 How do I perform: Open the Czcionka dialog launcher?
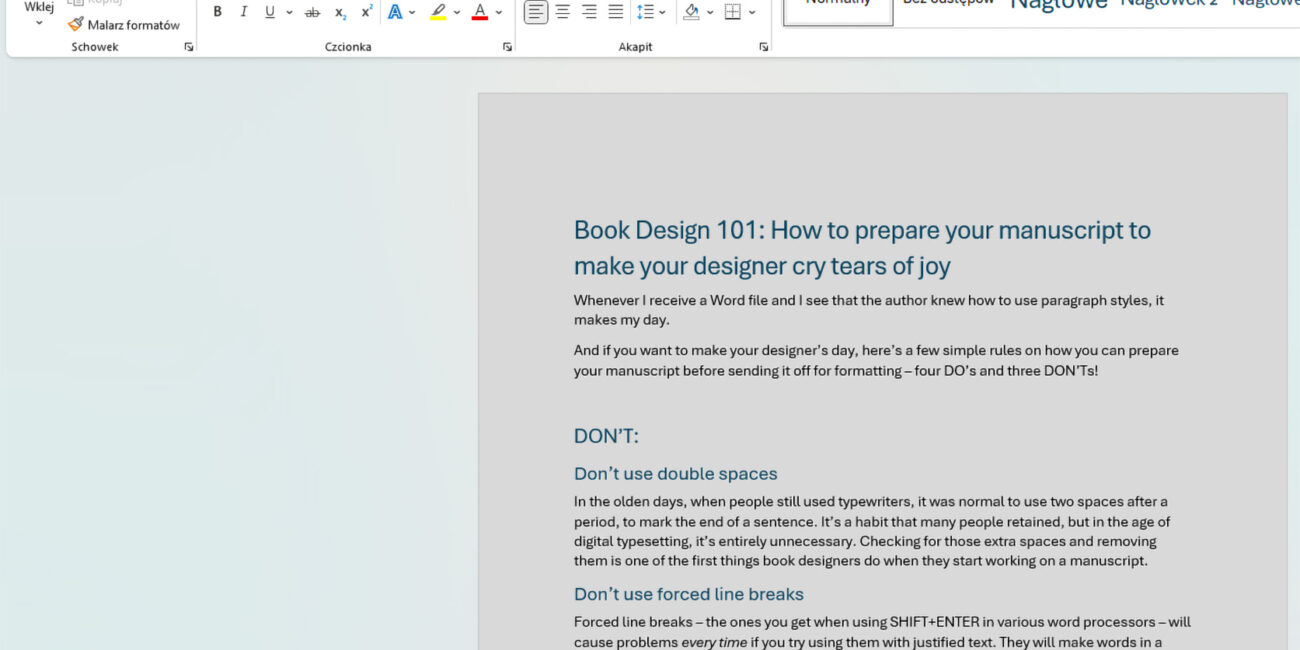(507, 47)
